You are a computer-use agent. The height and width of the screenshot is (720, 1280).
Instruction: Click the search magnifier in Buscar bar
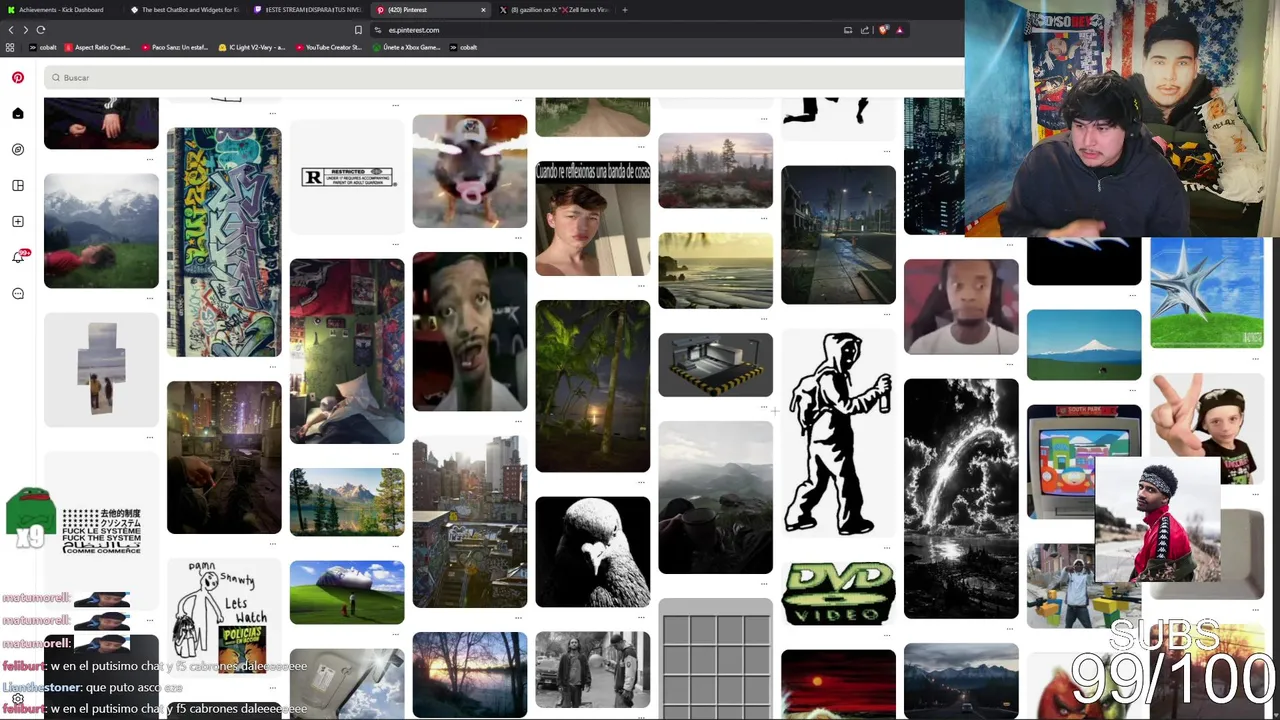point(56,77)
